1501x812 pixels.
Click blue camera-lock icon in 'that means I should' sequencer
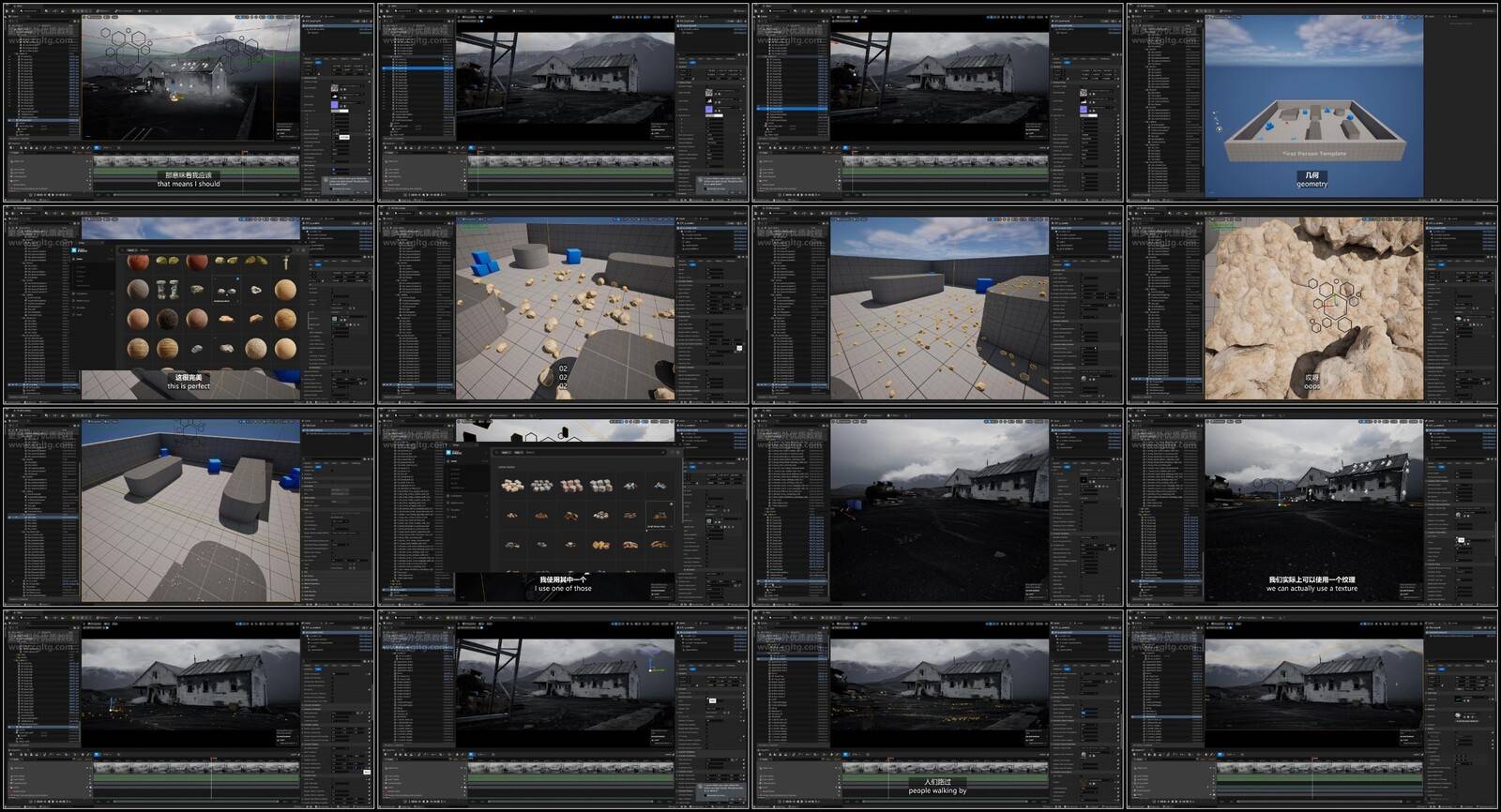tap(97, 147)
